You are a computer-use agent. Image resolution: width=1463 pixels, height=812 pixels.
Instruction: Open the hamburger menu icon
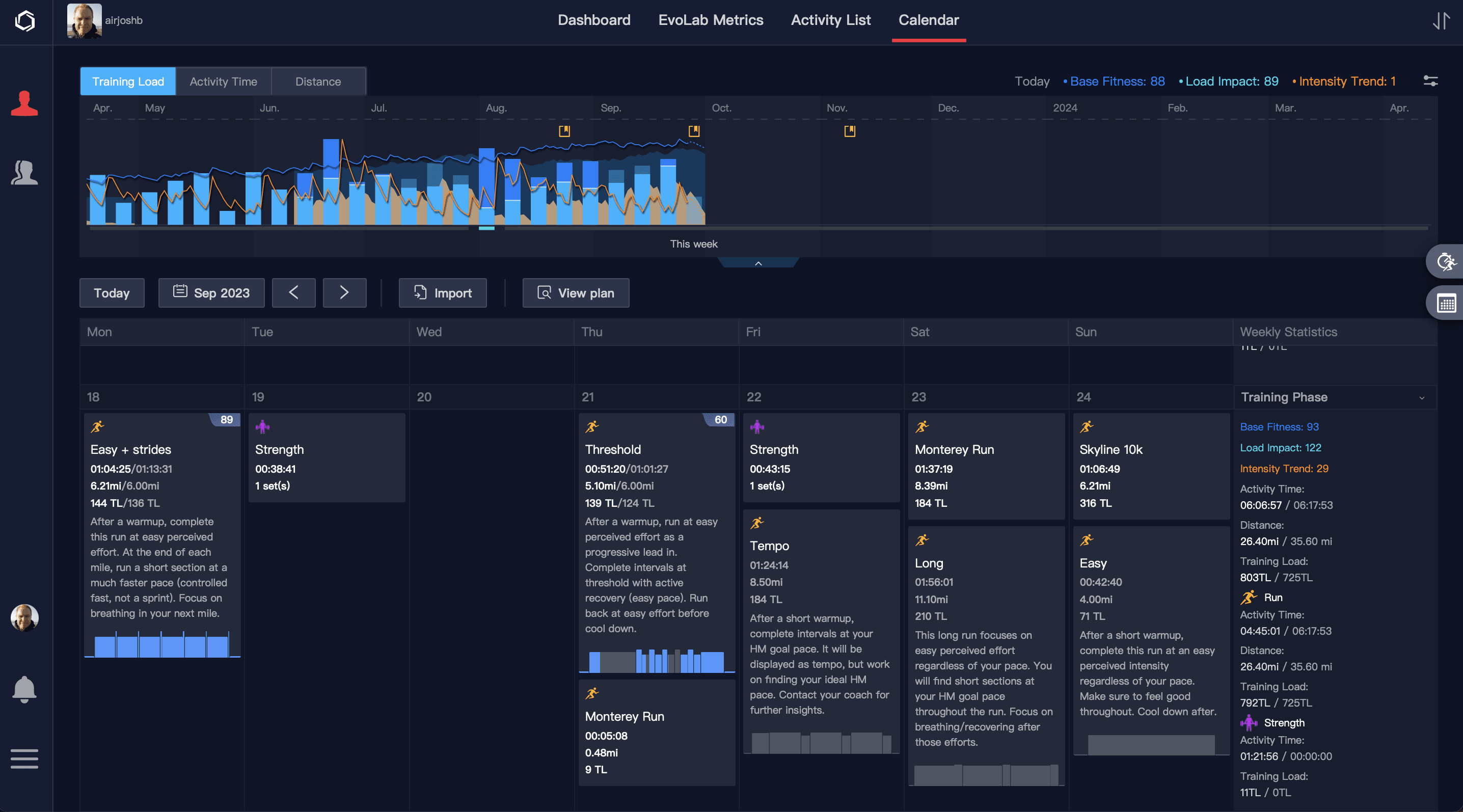click(24, 758)
